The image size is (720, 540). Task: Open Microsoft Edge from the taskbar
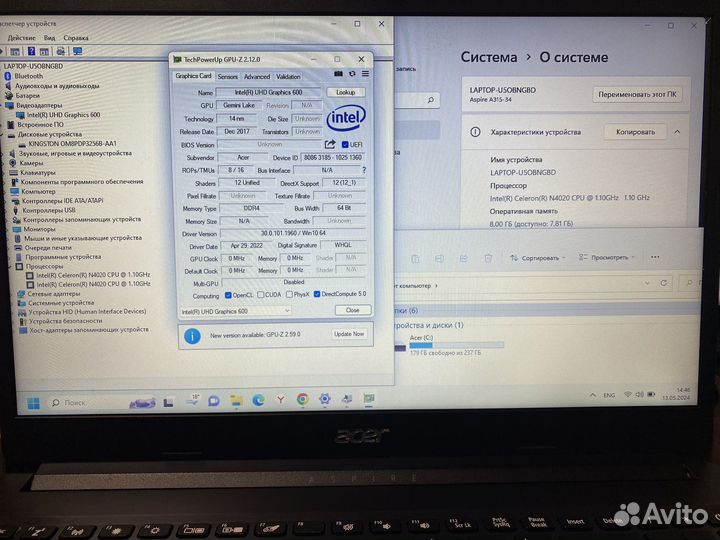click(259, 400)
